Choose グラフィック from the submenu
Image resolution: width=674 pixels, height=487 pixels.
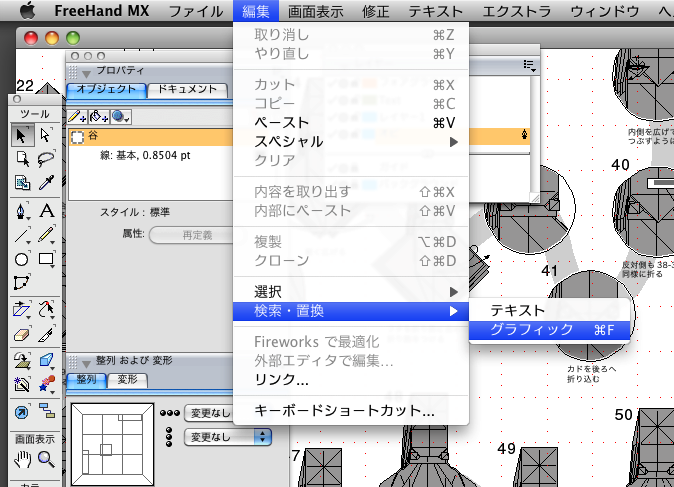tap(549, 330)
